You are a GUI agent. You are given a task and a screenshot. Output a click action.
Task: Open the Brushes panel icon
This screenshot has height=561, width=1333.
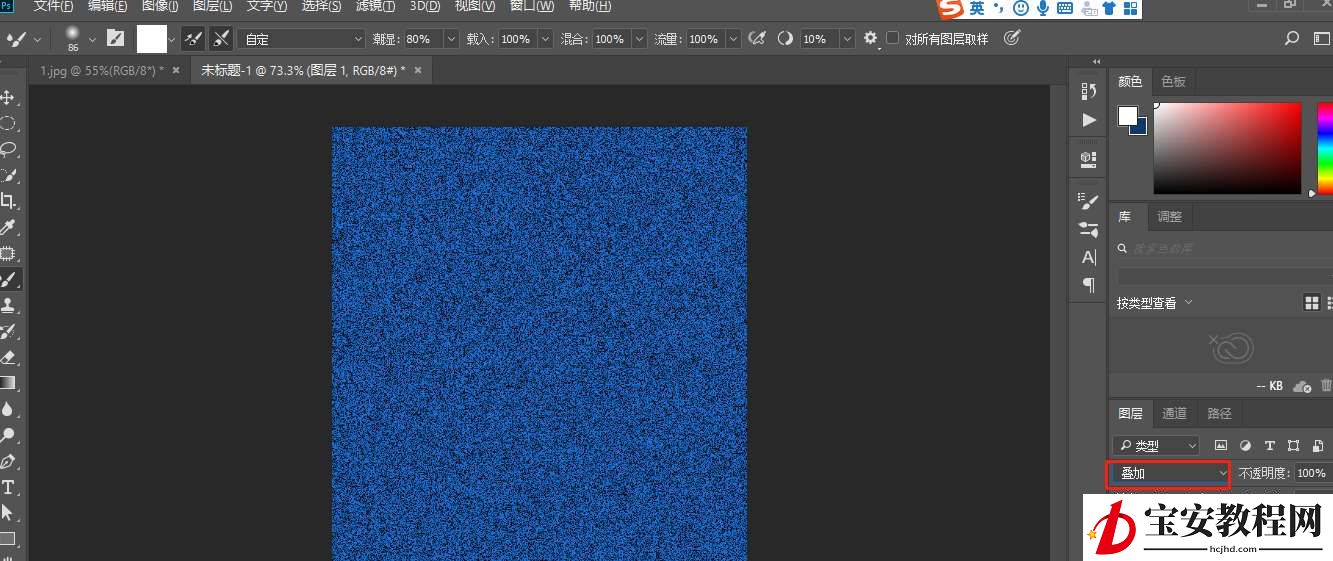[1089, 200]
